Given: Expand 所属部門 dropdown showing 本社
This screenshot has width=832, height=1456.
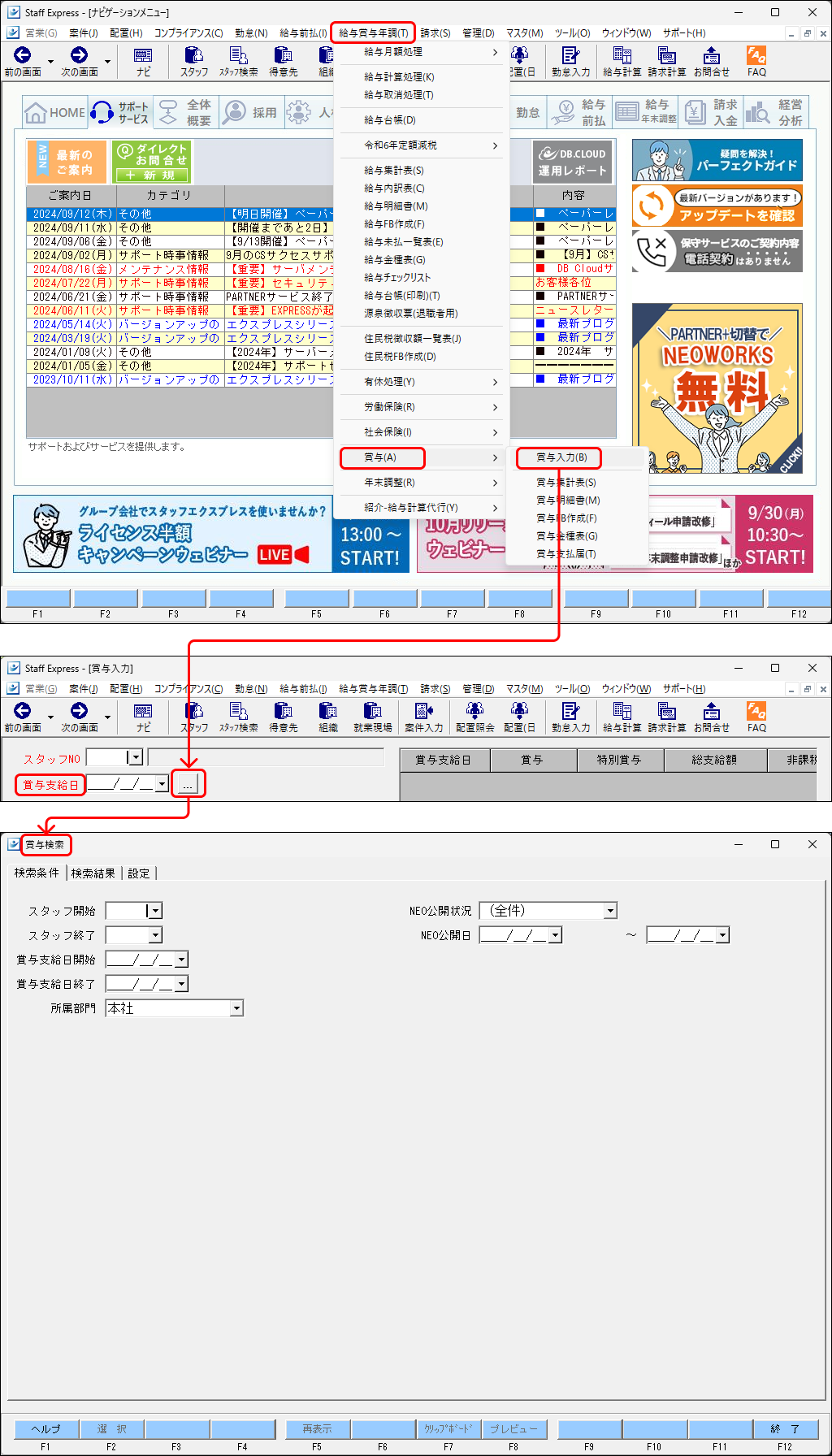Looking at the screenshot, I should [x=236, y=1008].
